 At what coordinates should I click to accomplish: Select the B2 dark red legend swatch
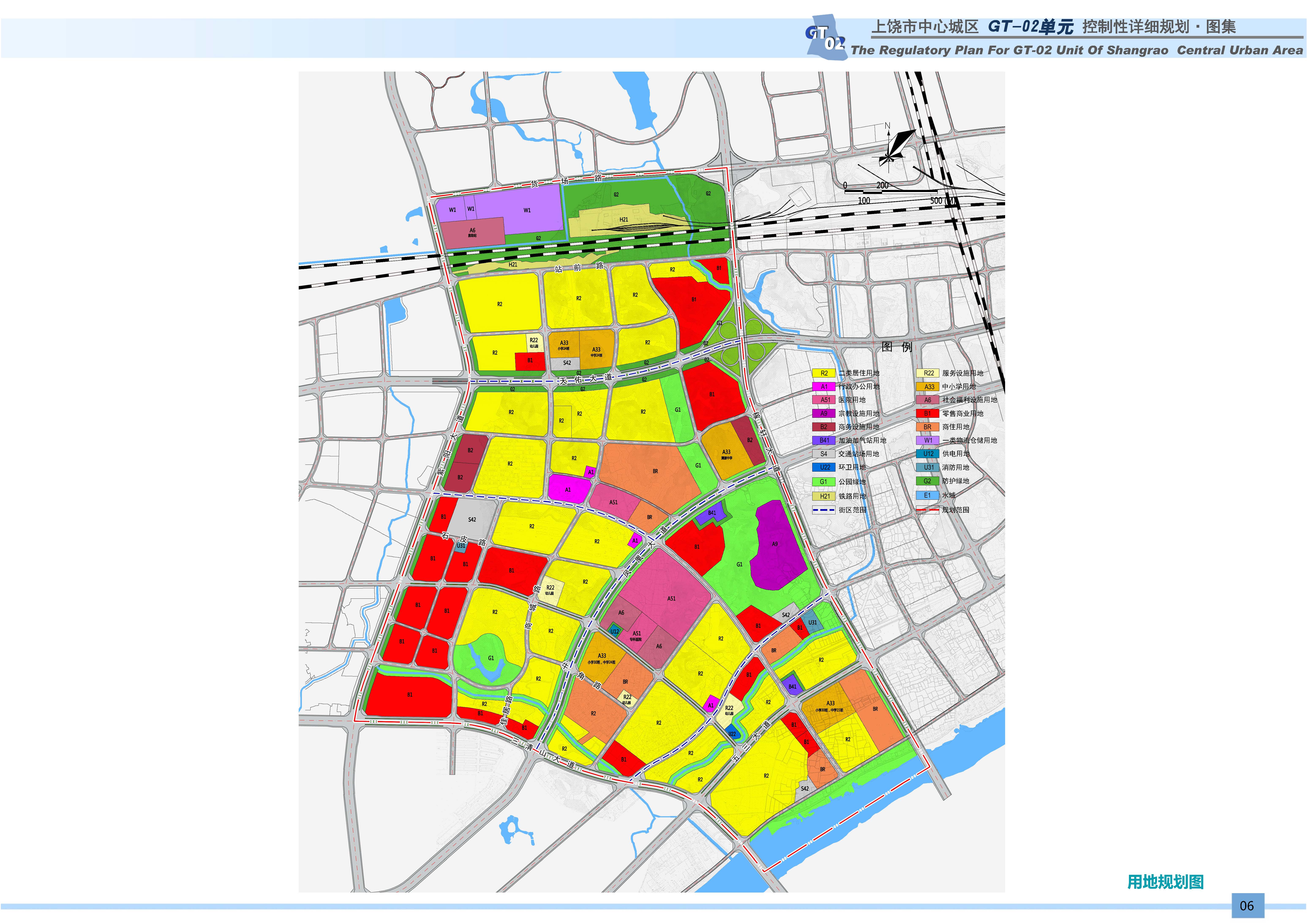point(824,427)
